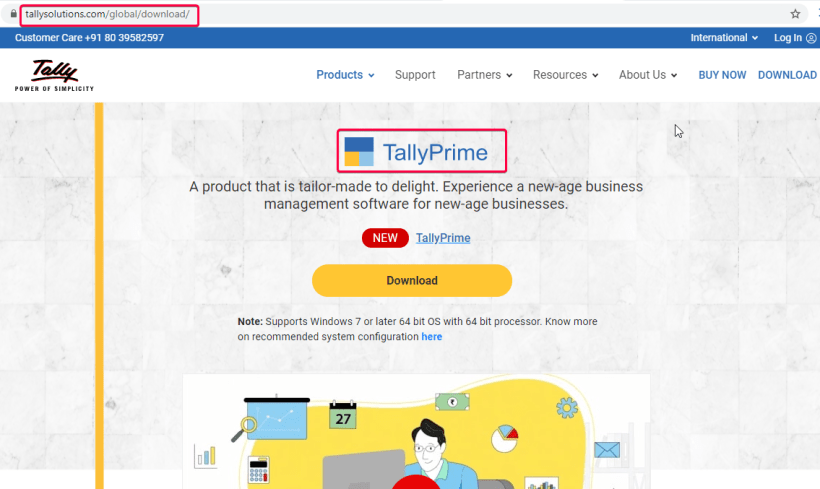Screen dimensions: 820x489
Task: Open the Resources dropdown menu
Action: click(565, 75)
